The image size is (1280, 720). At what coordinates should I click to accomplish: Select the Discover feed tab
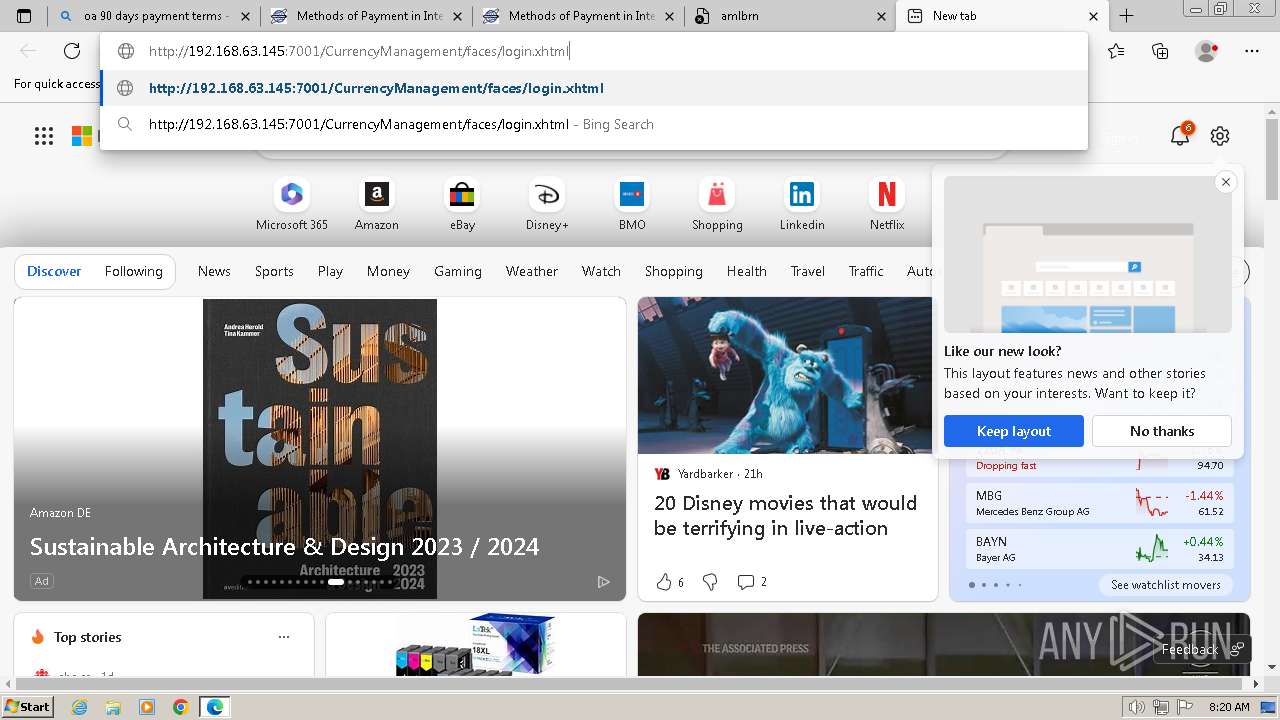(54, 271)
